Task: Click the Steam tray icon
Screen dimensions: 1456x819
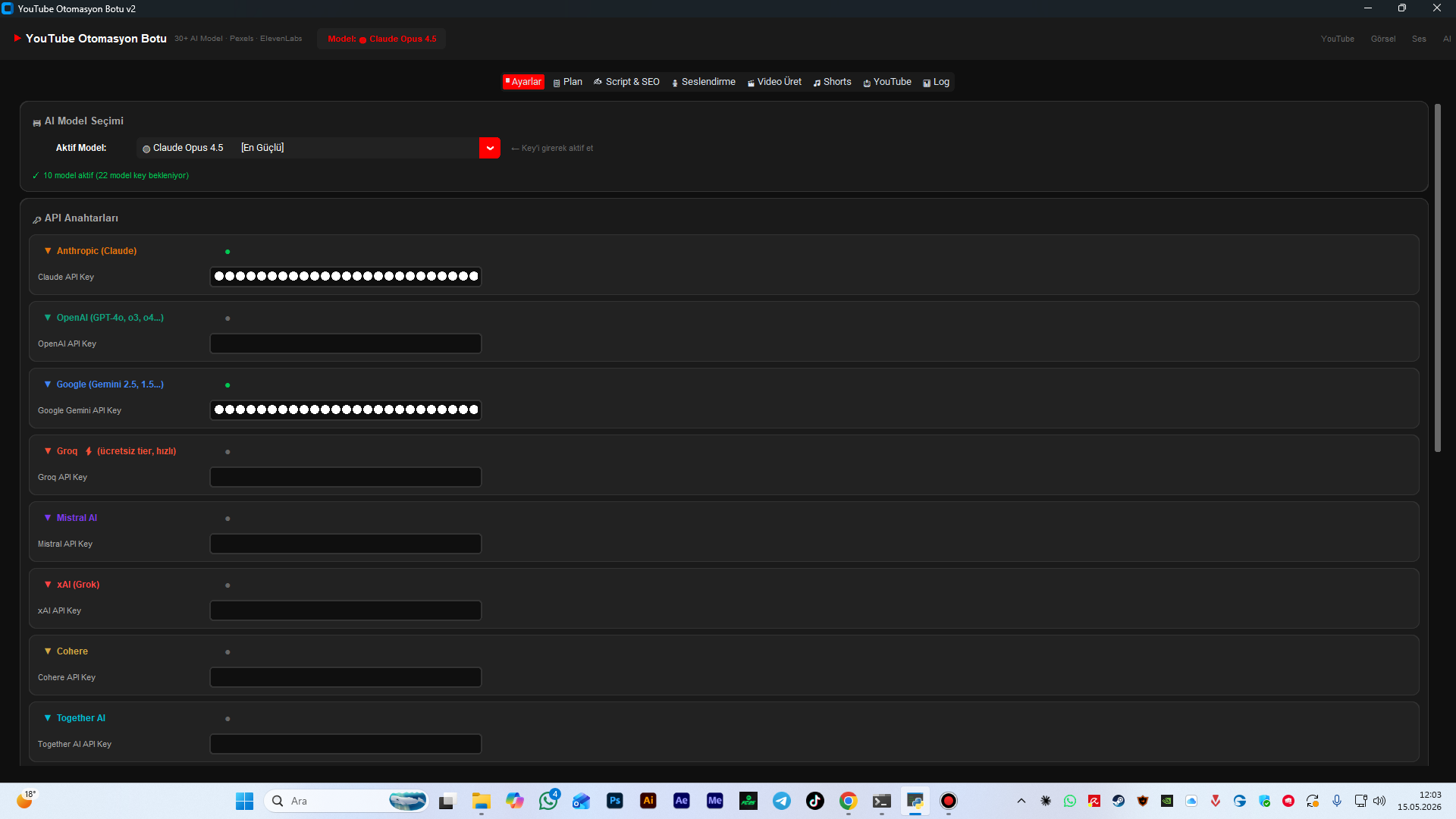Action: [1119, 801]
